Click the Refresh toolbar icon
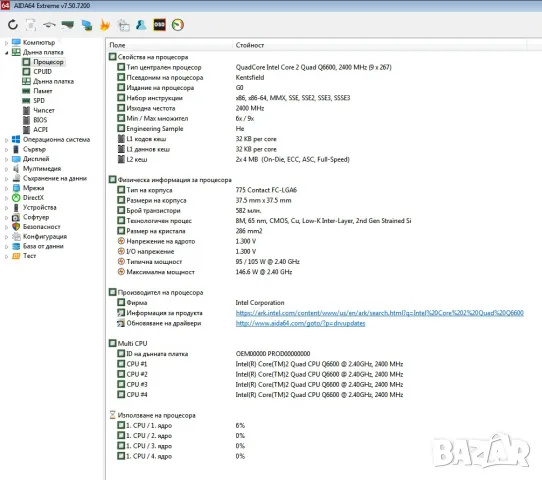Viewport: 542px width, 480px height. [x=13, y=25]
